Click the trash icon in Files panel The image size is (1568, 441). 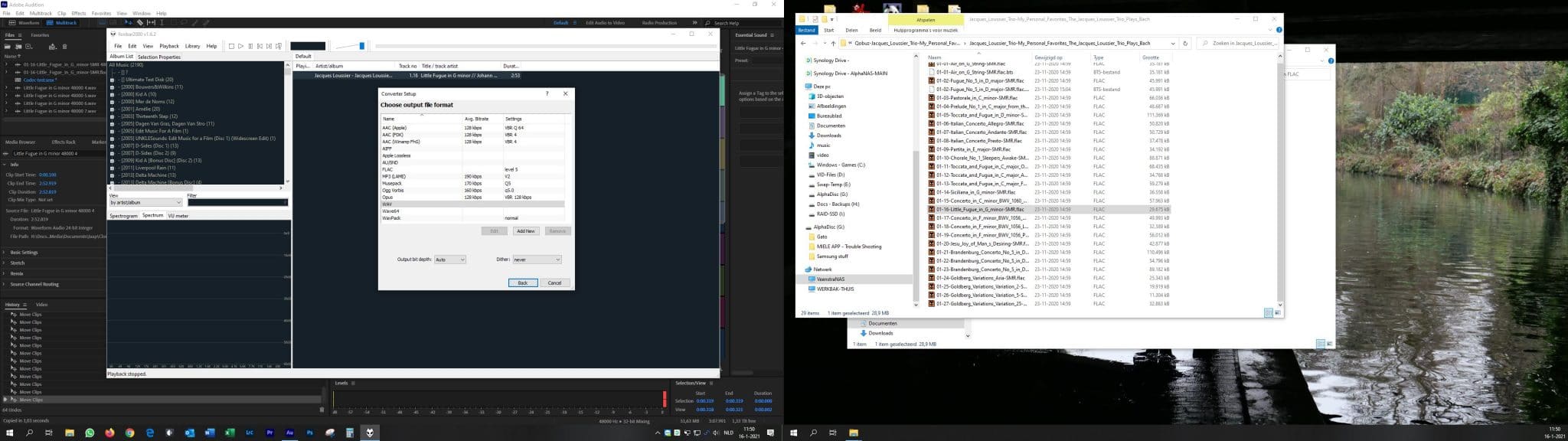(65, 47)
